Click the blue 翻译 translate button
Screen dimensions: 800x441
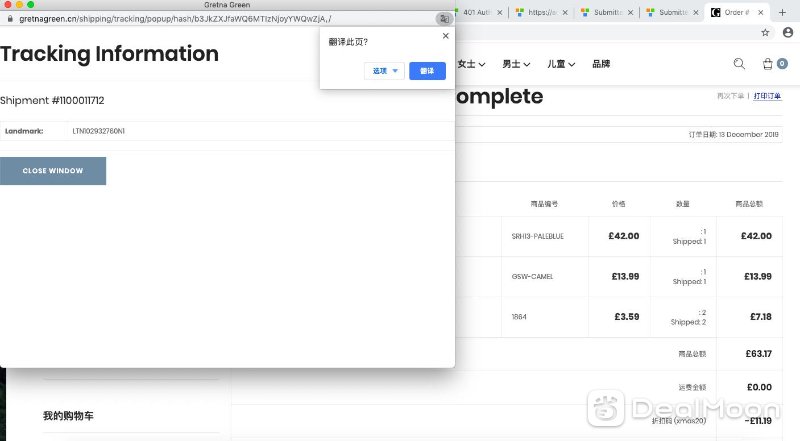[x=427, y=71]
